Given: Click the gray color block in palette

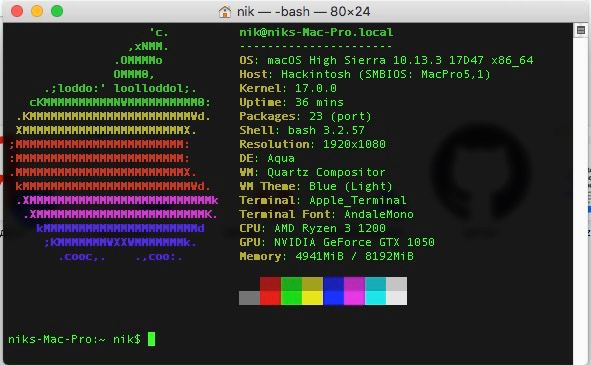Looking at the screenshot, I should 249,298.
